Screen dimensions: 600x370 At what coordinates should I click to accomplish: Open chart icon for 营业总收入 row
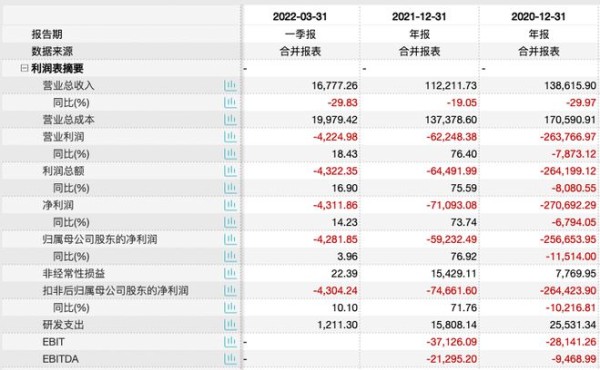point(230,86)
